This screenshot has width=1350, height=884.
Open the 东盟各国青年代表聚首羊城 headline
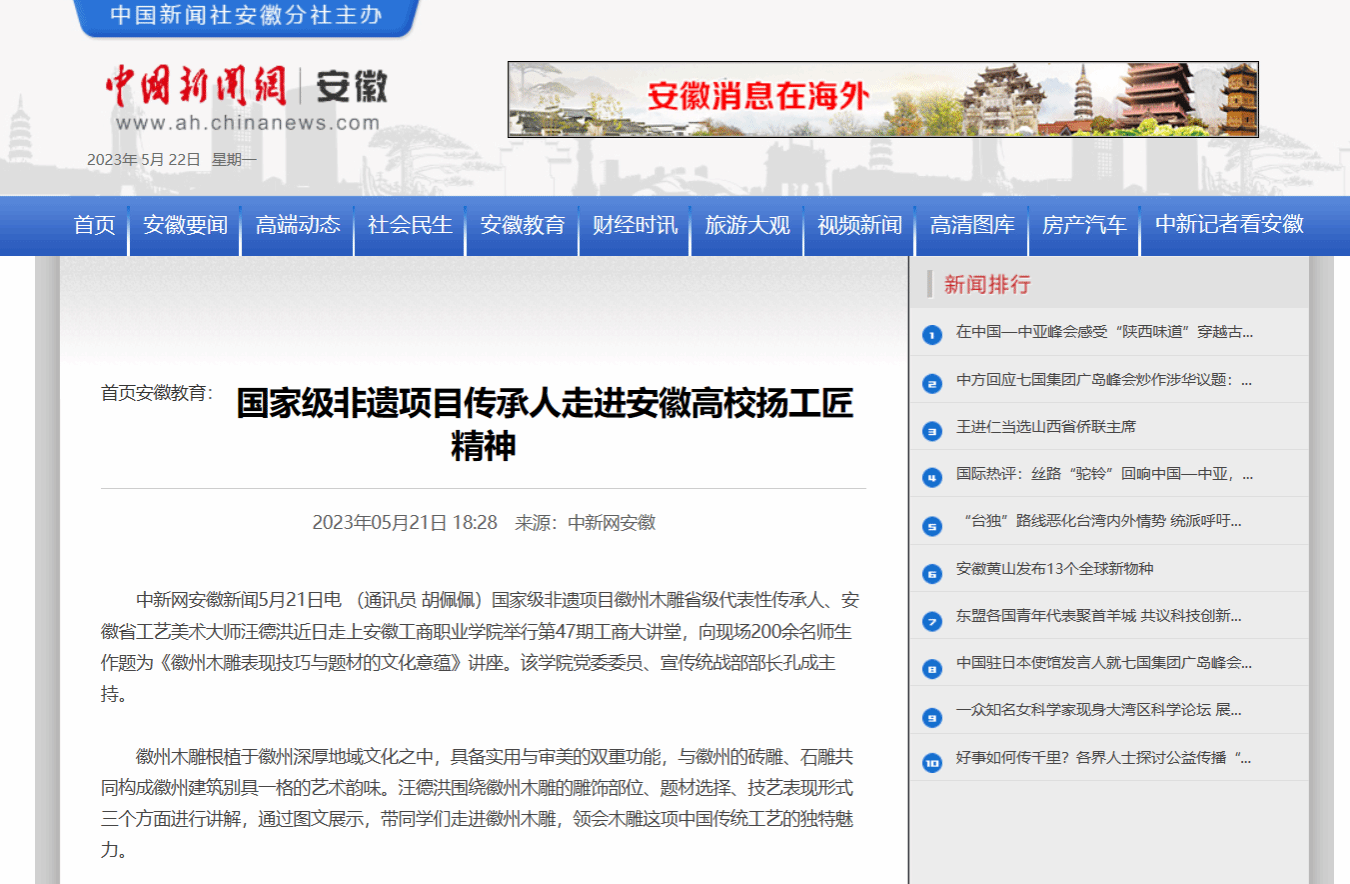1099,616
